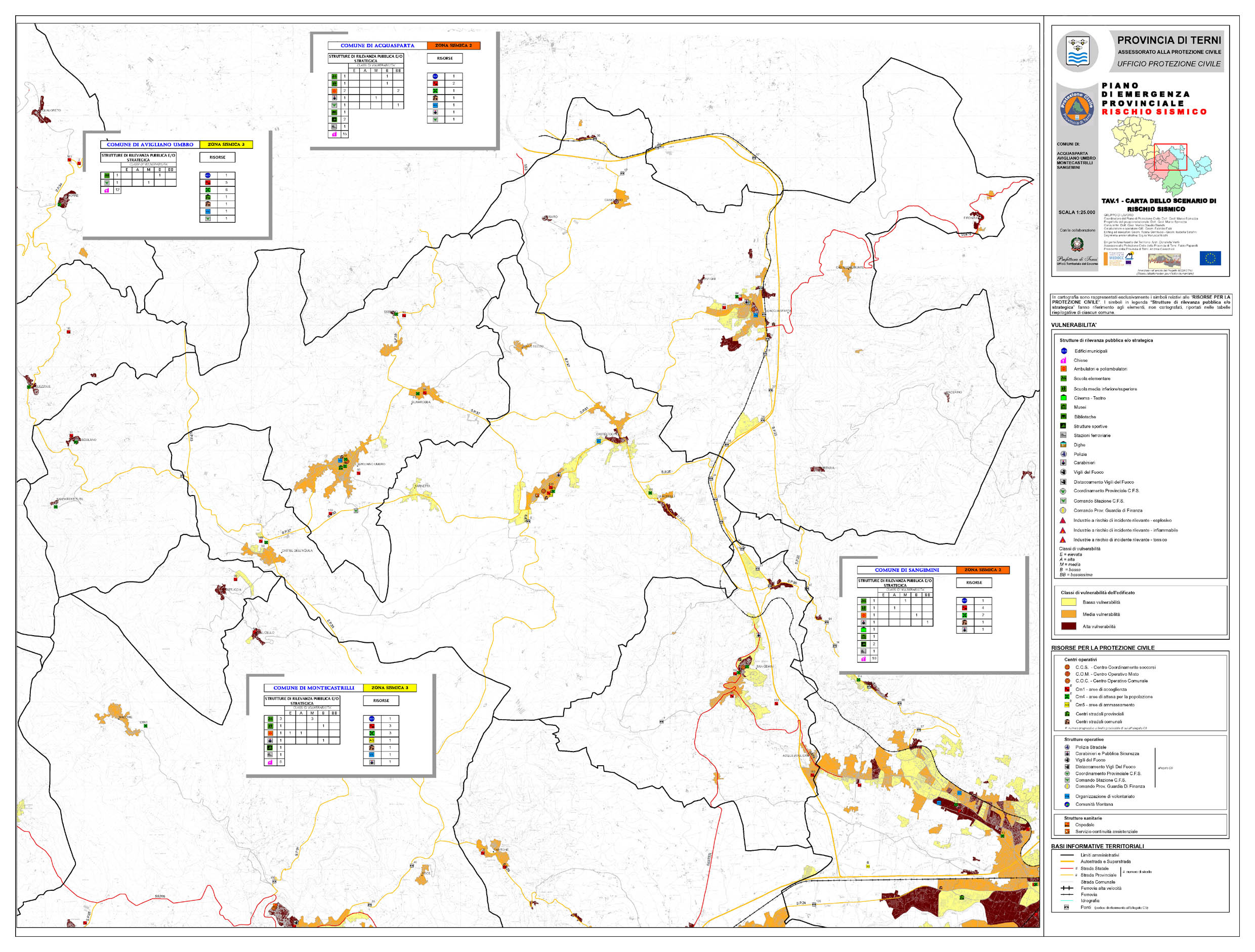The height and width of the screenshot is (952, 1255).
Task: Select the Cm5 aree di ammassamento icon
Action: [1067, 705]
